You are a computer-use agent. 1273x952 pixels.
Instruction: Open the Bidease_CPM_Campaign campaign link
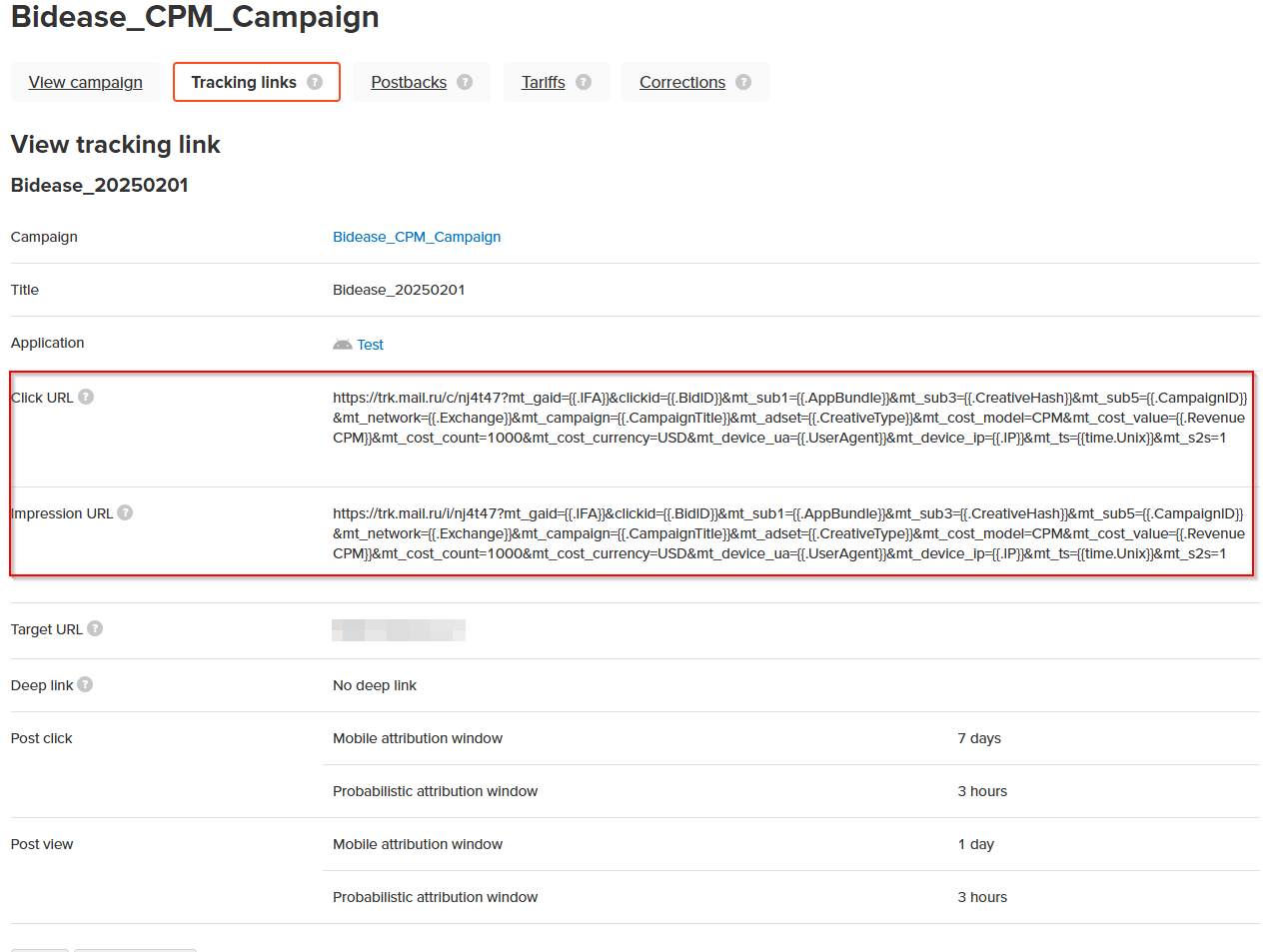click(417, 237)
